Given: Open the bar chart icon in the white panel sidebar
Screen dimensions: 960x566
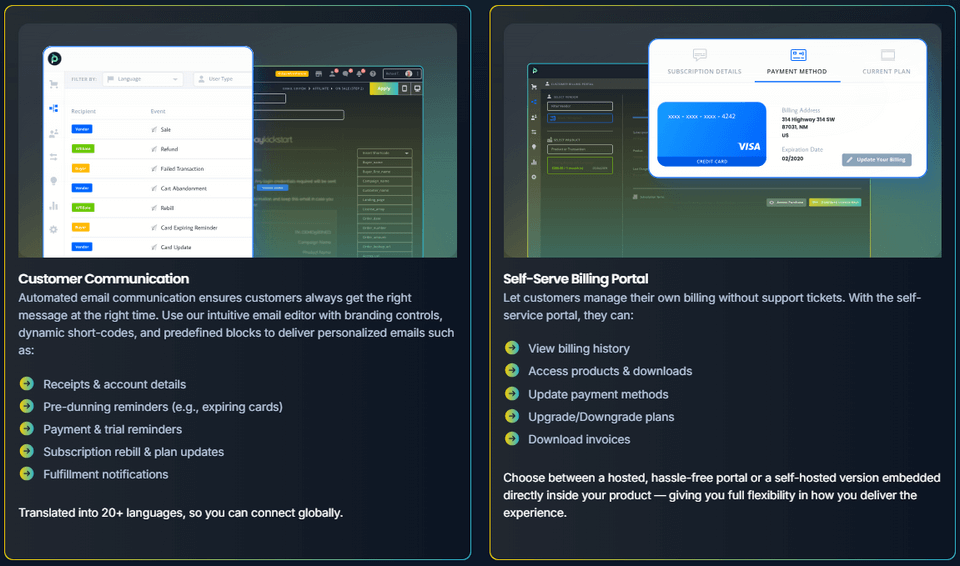Looking at the screenshot, I should coord(54,206).
